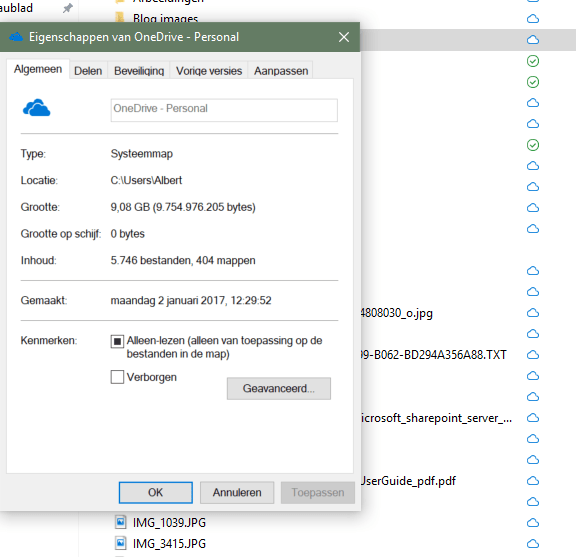
Task: Select the Aanpassen tab
Action: (x=281, y=71)
